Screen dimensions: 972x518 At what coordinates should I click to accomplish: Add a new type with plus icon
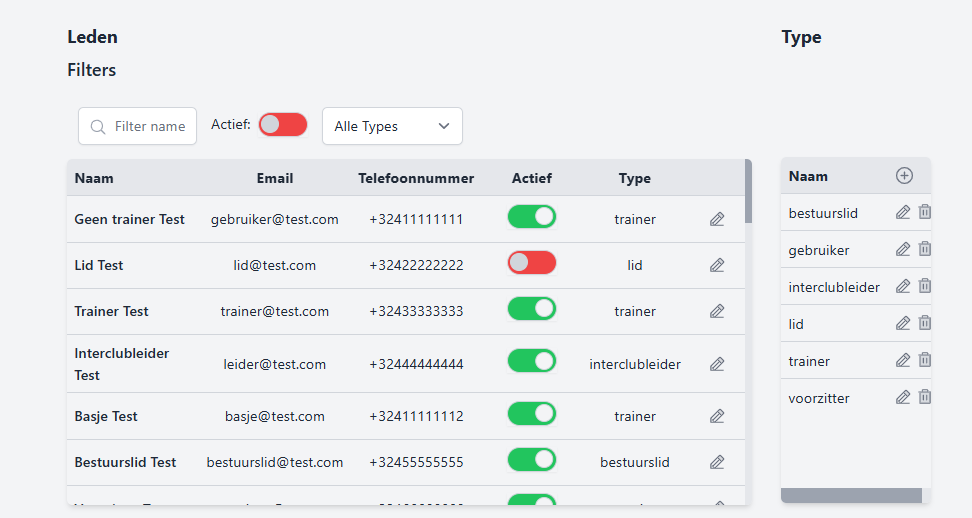click(x=904, y=176)
